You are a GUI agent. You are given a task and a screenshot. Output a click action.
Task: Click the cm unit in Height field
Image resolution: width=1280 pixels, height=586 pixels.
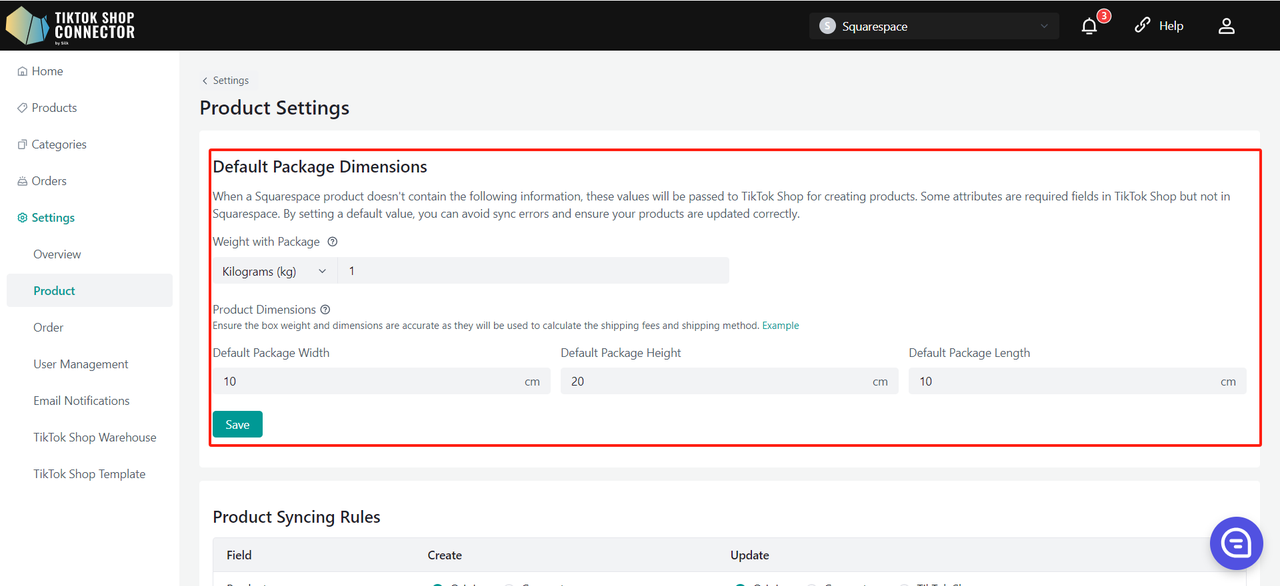[880, 382]
